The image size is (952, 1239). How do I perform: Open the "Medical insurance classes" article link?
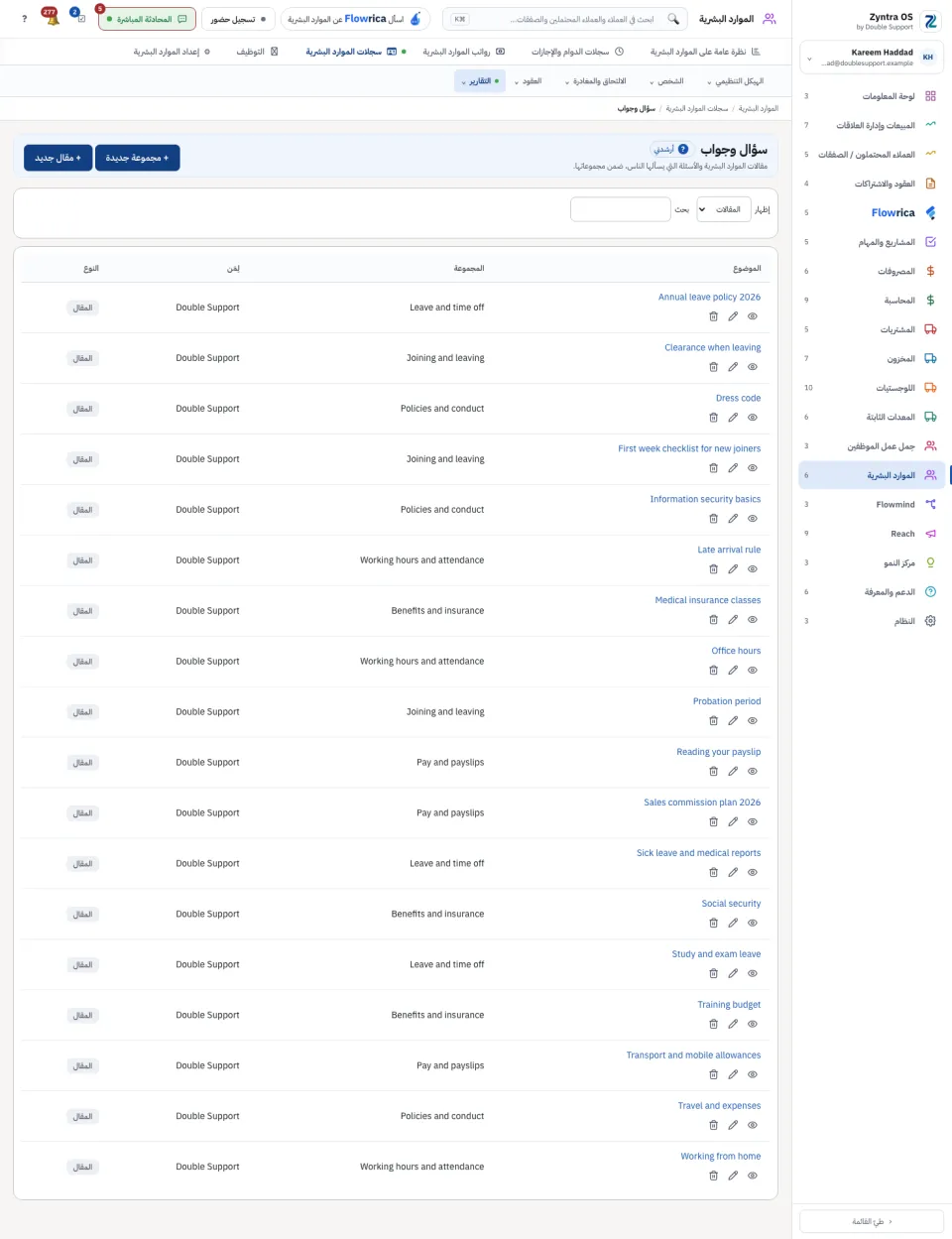tap(708, 600)
